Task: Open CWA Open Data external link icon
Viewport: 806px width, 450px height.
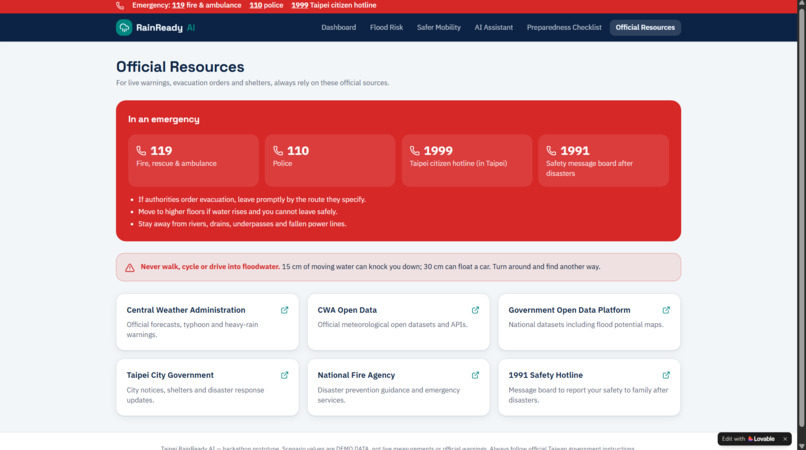Action: (x=475, y=310)
